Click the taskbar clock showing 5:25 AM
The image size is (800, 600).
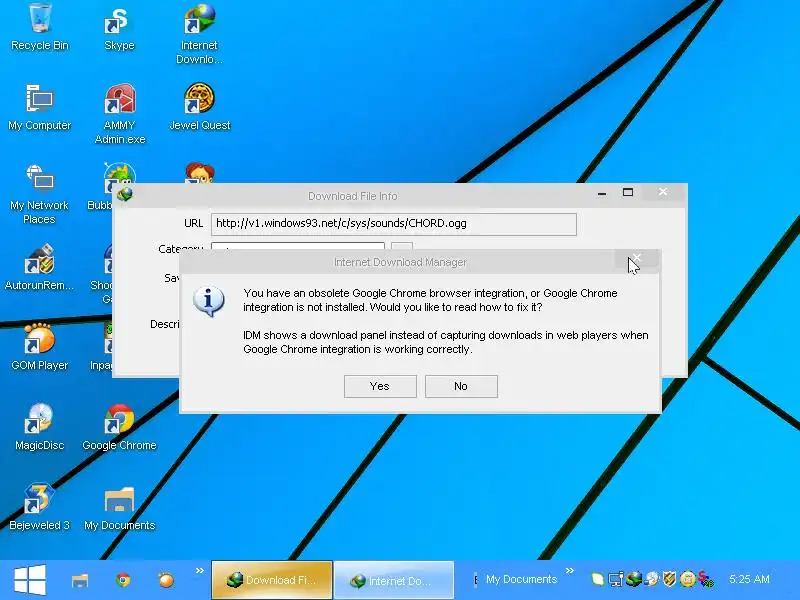coord(749,579)
